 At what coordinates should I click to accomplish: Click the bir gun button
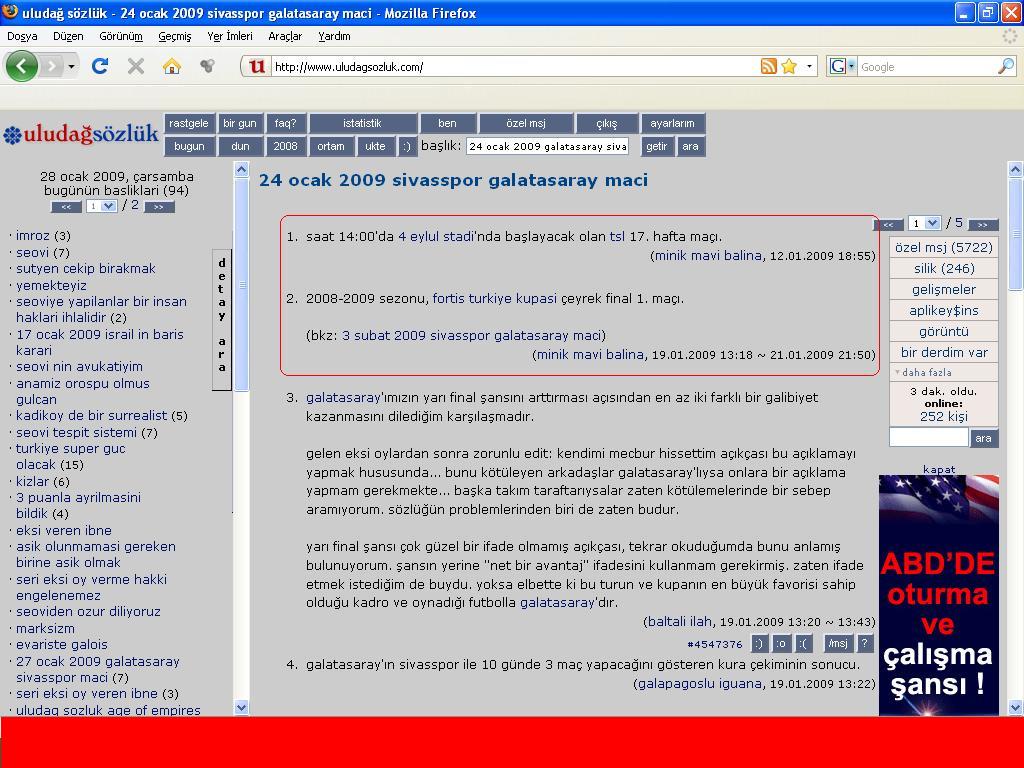point(240,123)
